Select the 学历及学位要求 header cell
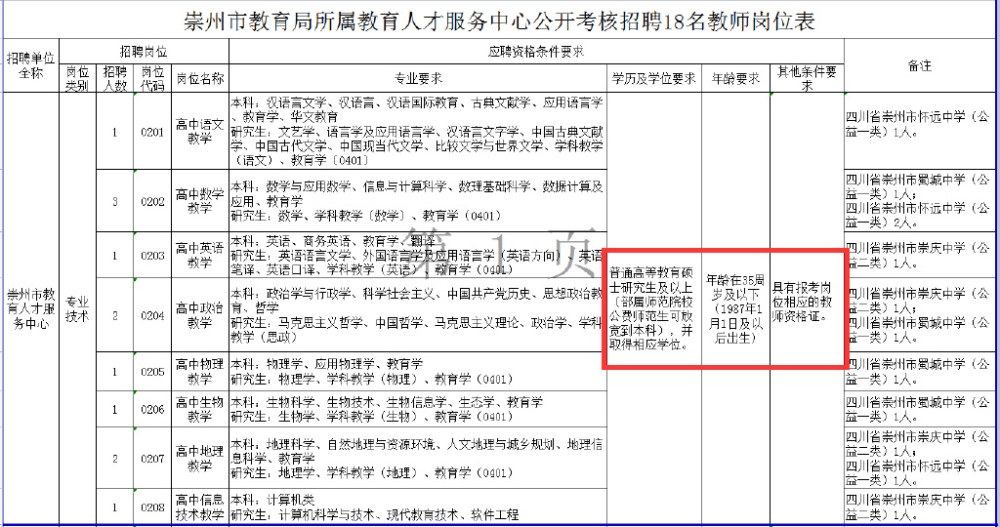 coord(654,78)
